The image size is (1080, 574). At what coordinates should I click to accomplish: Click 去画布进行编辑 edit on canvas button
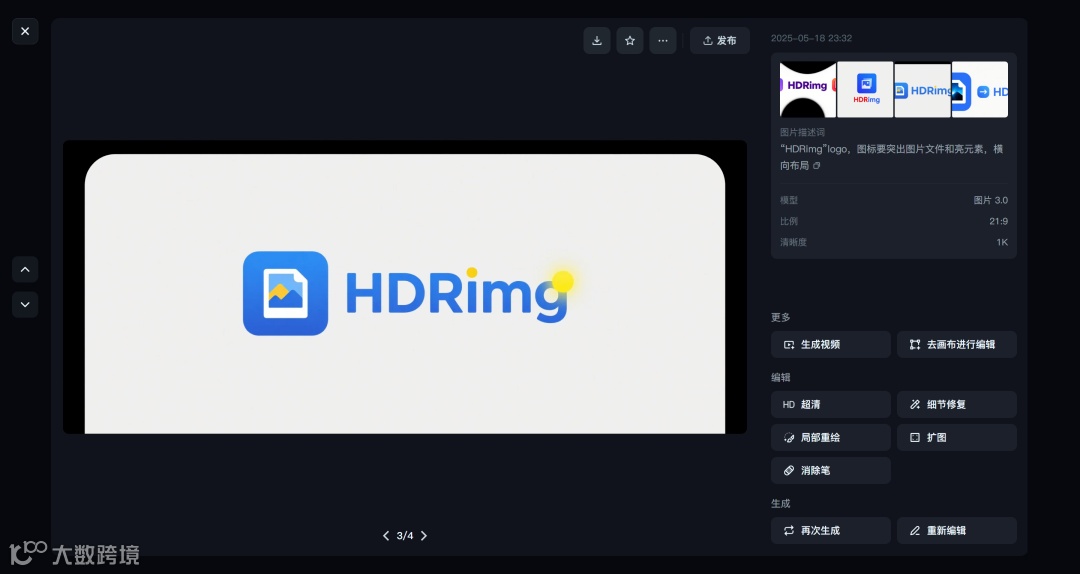pos(957,345)
